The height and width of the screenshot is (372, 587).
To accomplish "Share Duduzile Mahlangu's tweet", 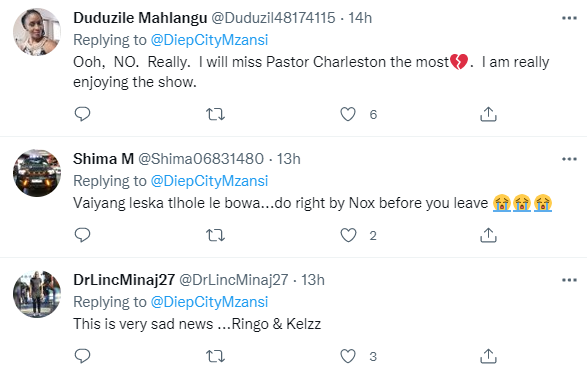I will coord(488,114).
